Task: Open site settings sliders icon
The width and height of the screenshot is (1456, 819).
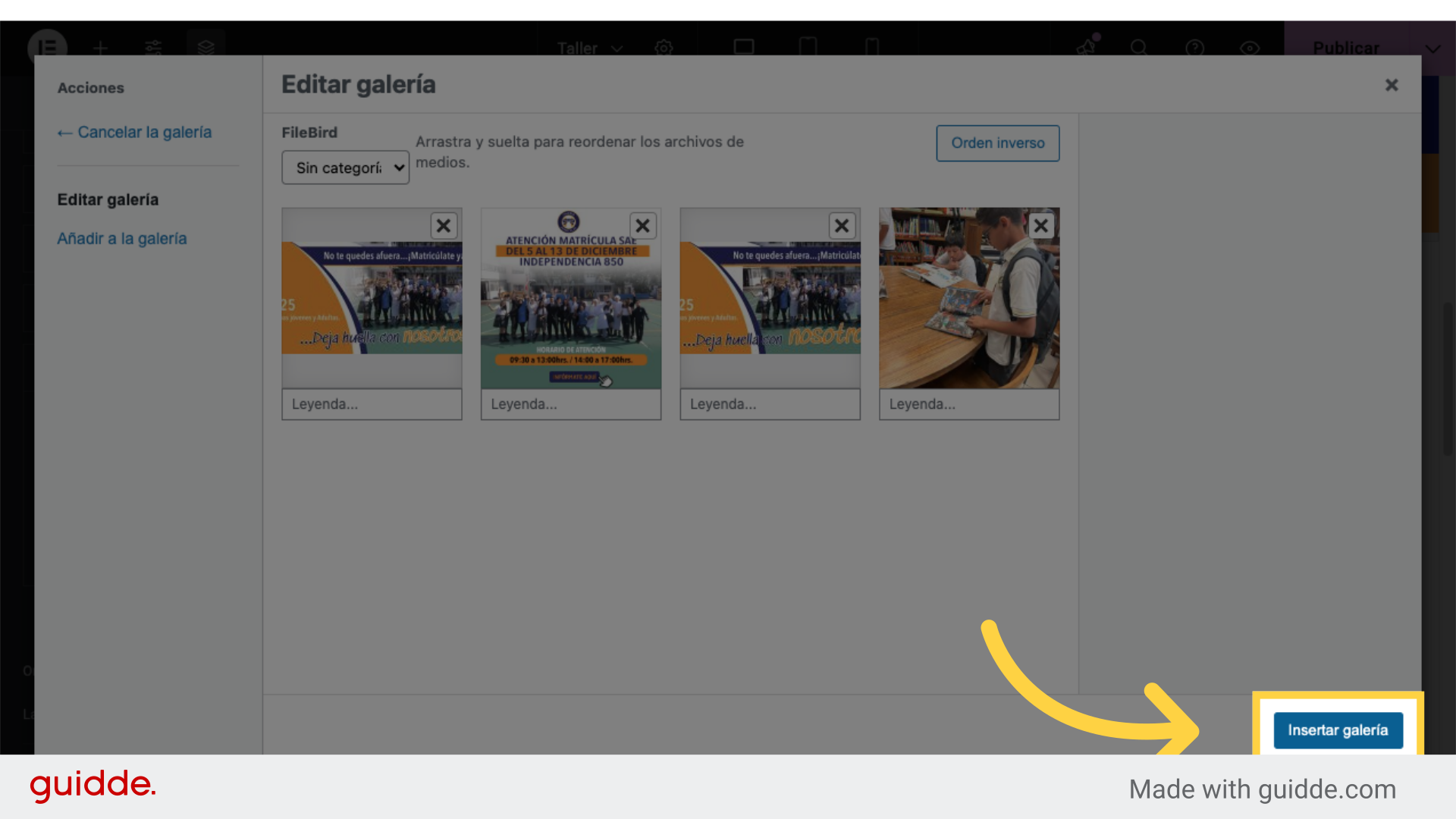Action: pos(153,48)
